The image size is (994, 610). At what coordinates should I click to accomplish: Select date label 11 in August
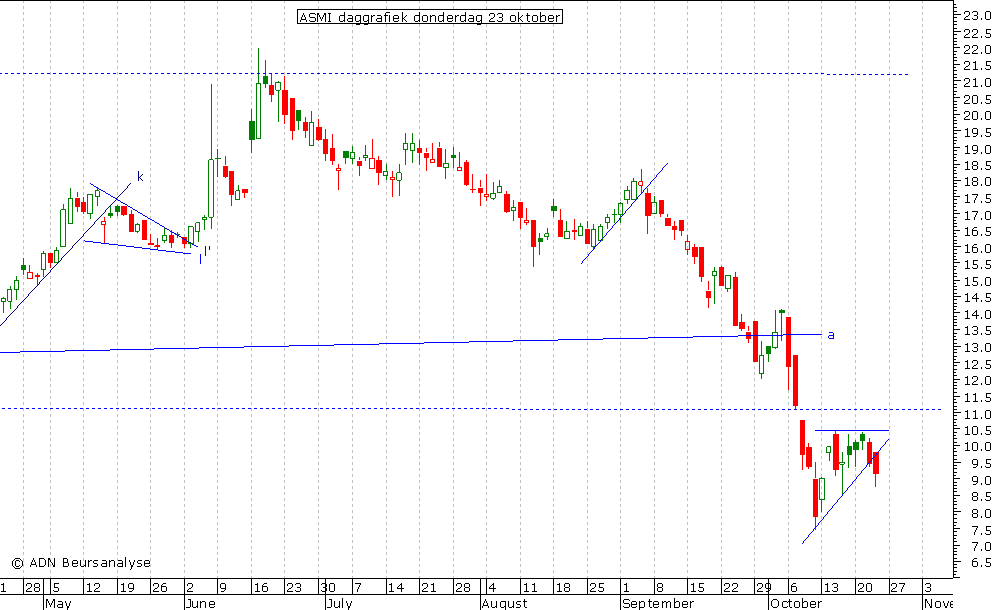(x=529, y=588)
